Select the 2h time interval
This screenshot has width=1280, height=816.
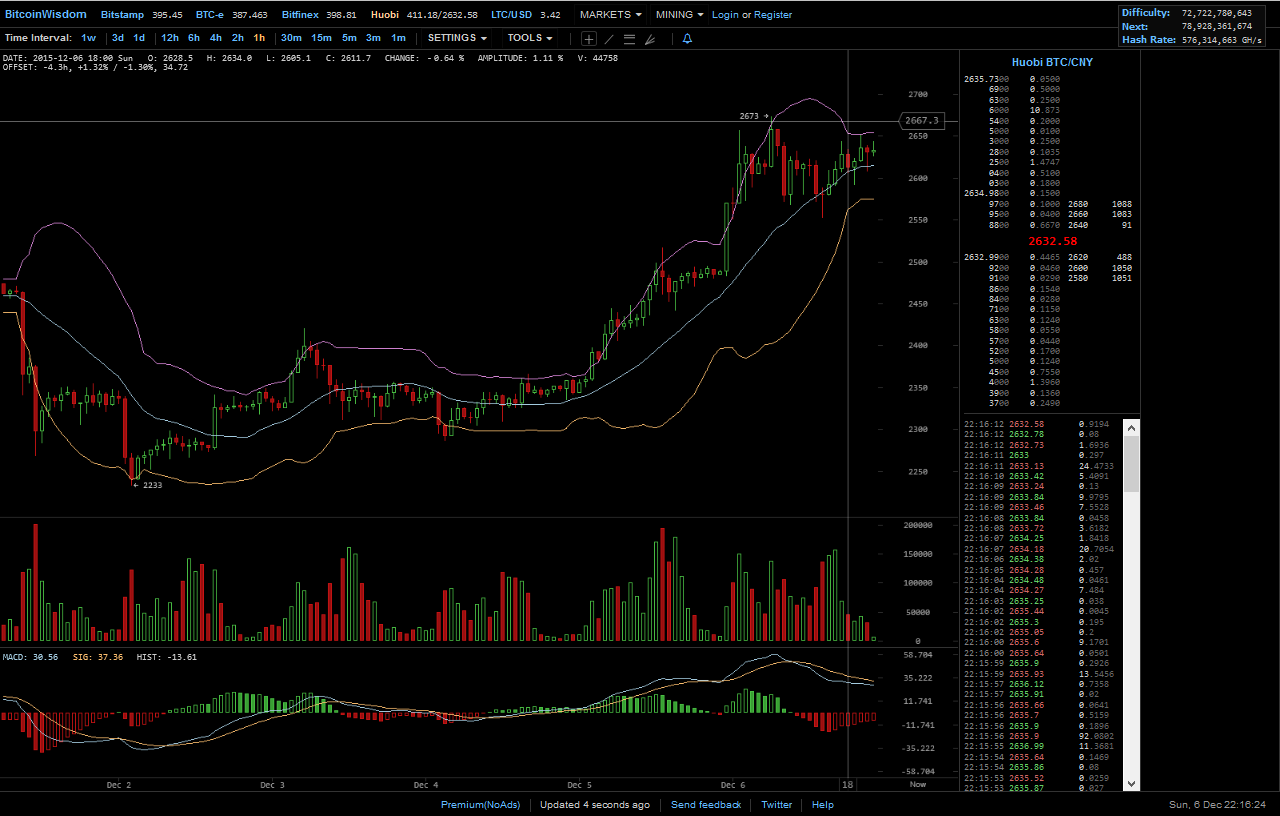238,38
